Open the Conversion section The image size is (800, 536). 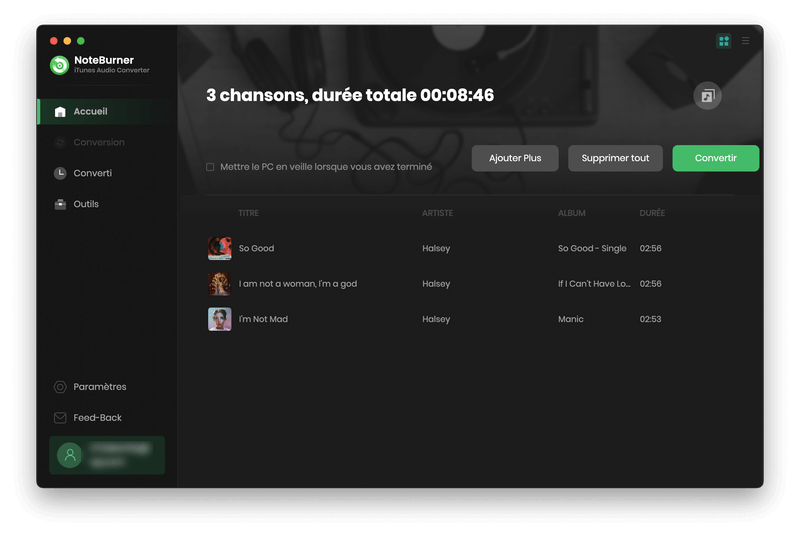pos(107,142)
